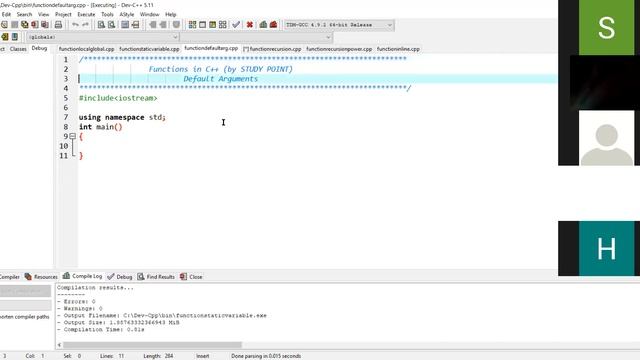Open the Help menu
The width and height of the screenshot is (640, 360).
171,14
